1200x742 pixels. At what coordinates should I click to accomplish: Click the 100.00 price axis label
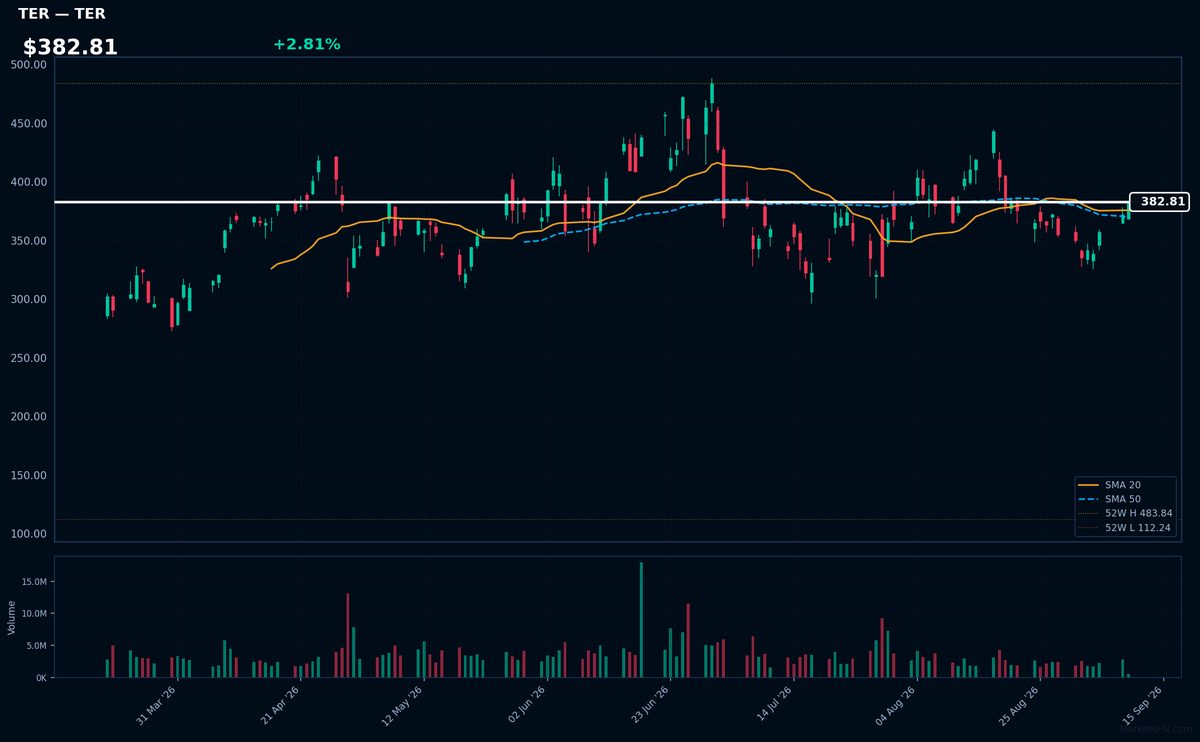(x=29, y=534)
